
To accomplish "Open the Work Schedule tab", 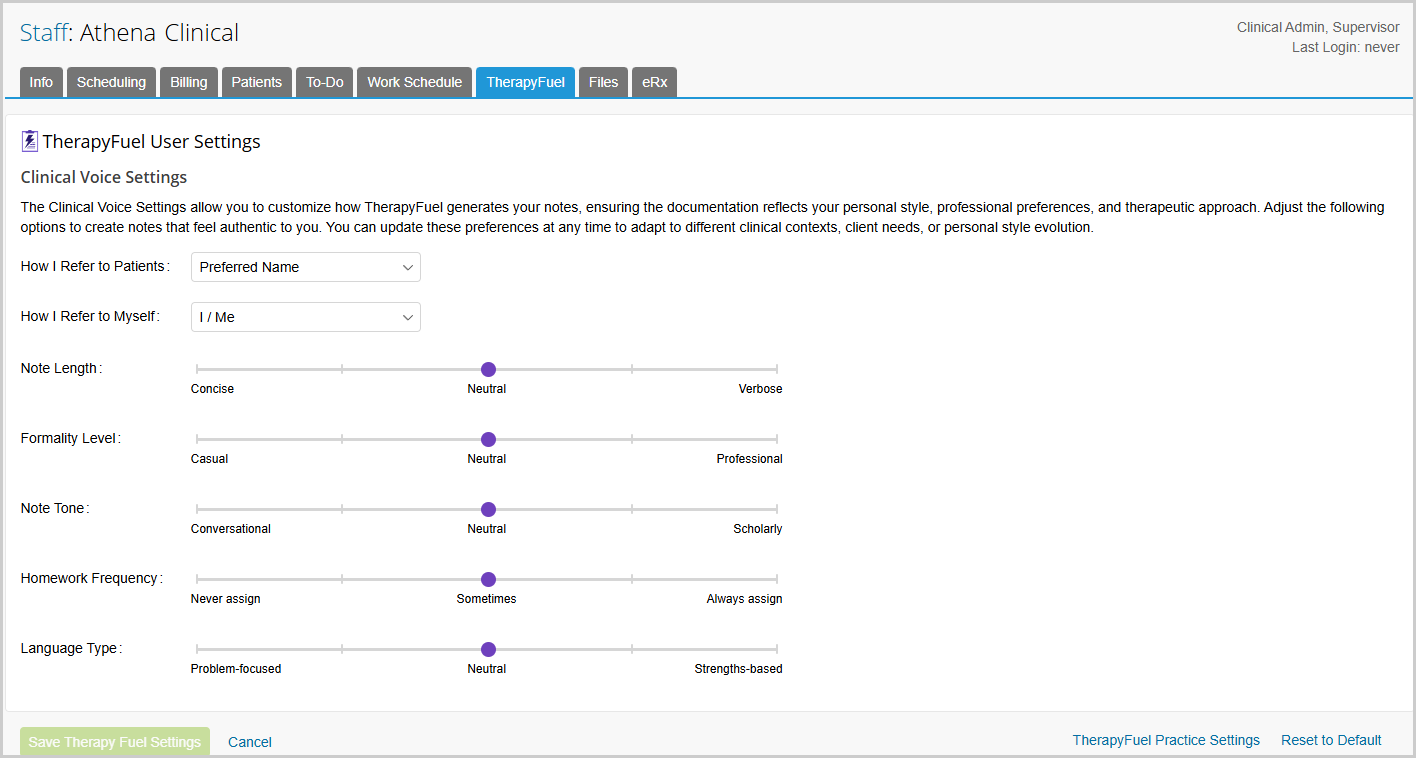I will (415, 82).
